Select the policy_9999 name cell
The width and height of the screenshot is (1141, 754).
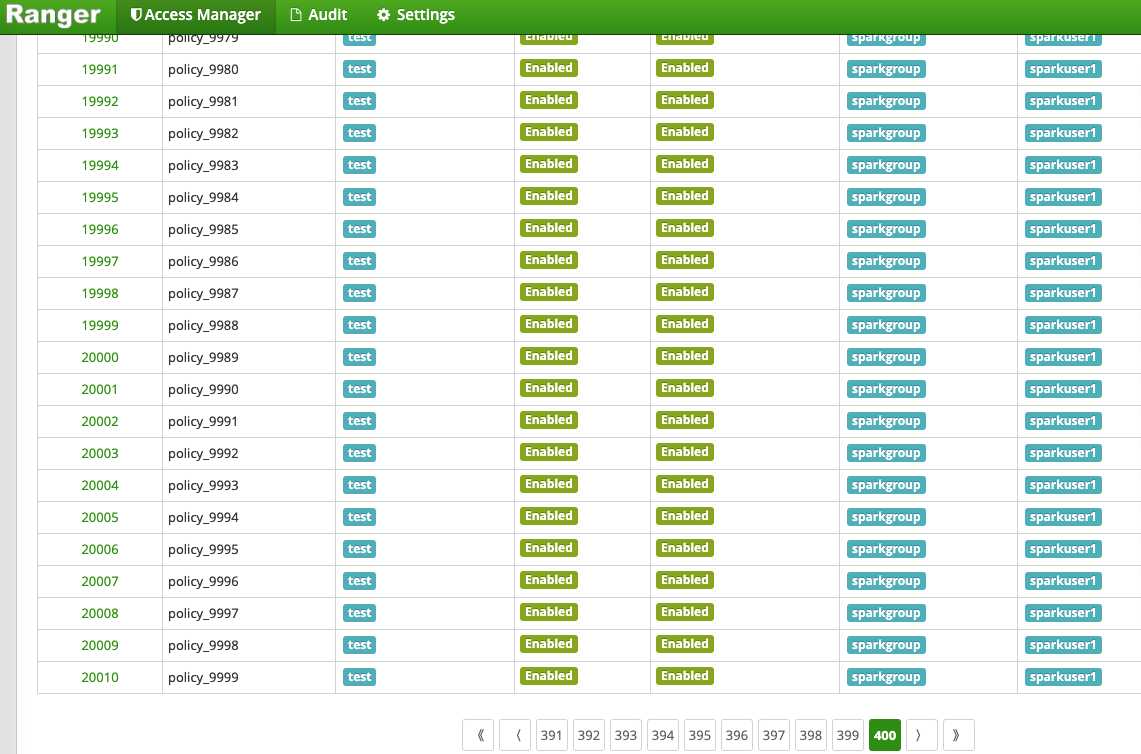click(x=249, y=678)
